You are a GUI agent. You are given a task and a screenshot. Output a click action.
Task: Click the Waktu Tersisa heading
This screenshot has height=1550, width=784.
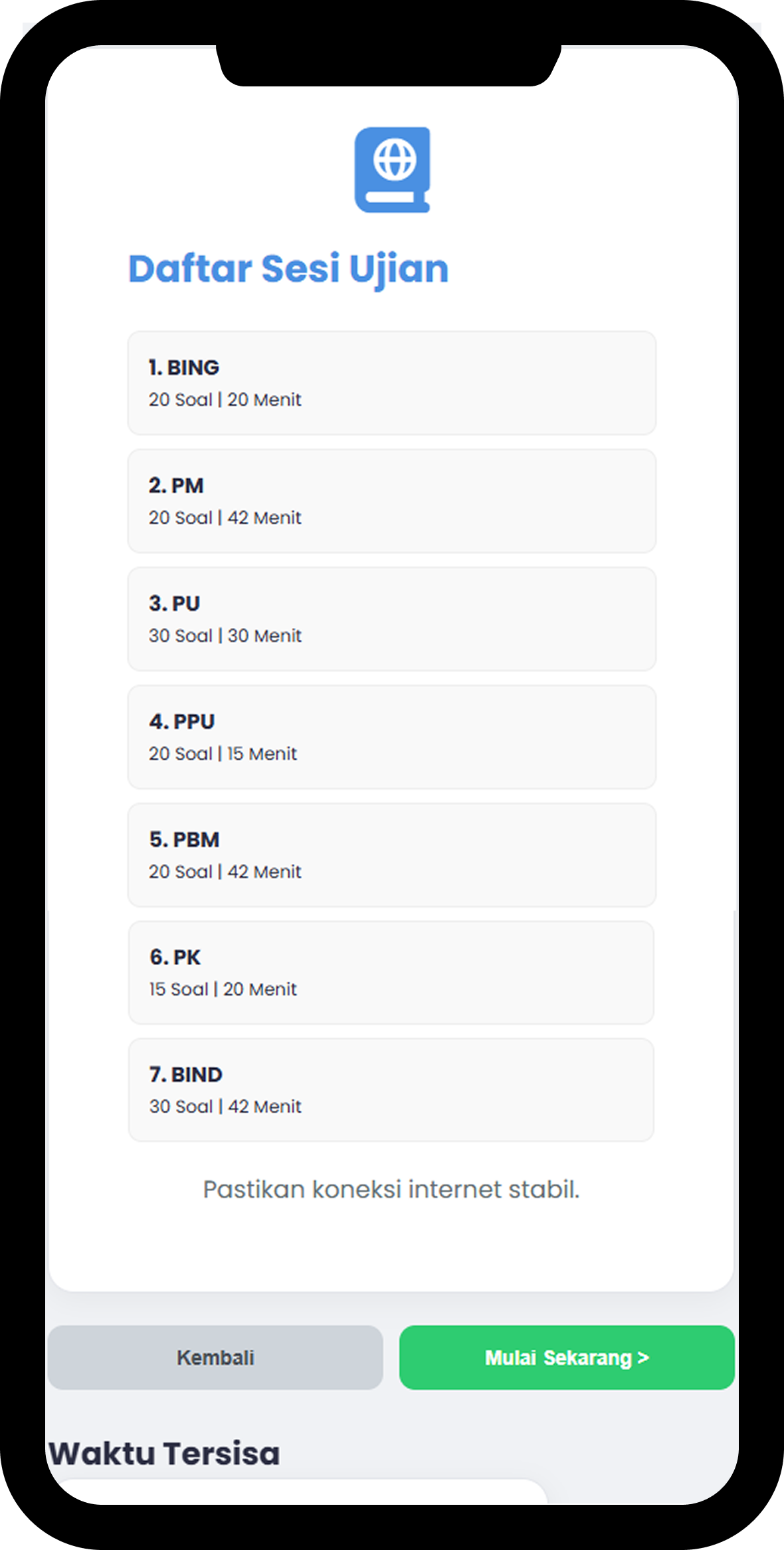tap(164, 1454)
